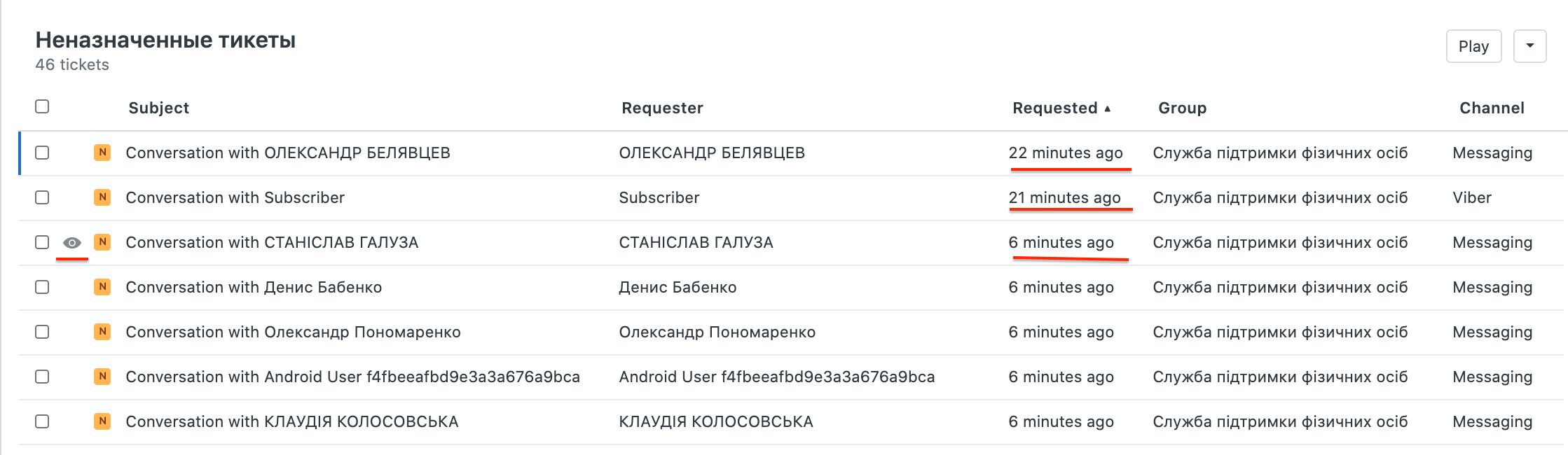Open the dropdown arrow next to Play
Viewport: 1568px width, 455px height.
[1529, 46]
